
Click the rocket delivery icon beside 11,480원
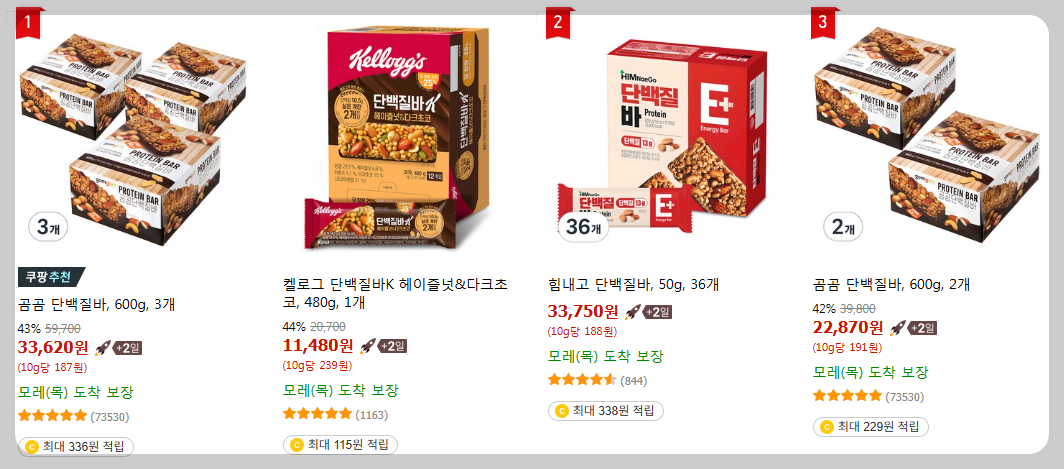[367, 345]
